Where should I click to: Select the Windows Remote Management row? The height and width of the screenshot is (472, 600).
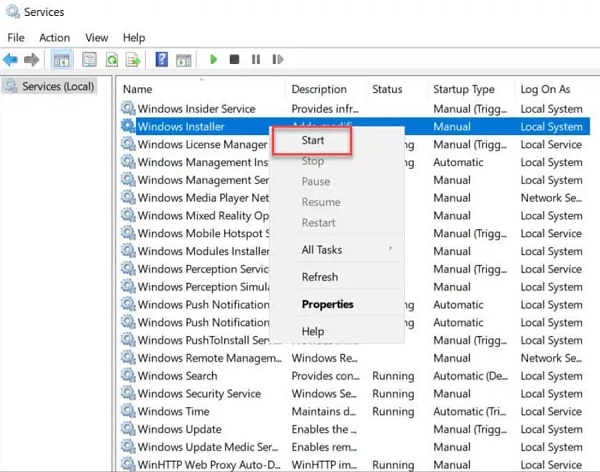354,358
